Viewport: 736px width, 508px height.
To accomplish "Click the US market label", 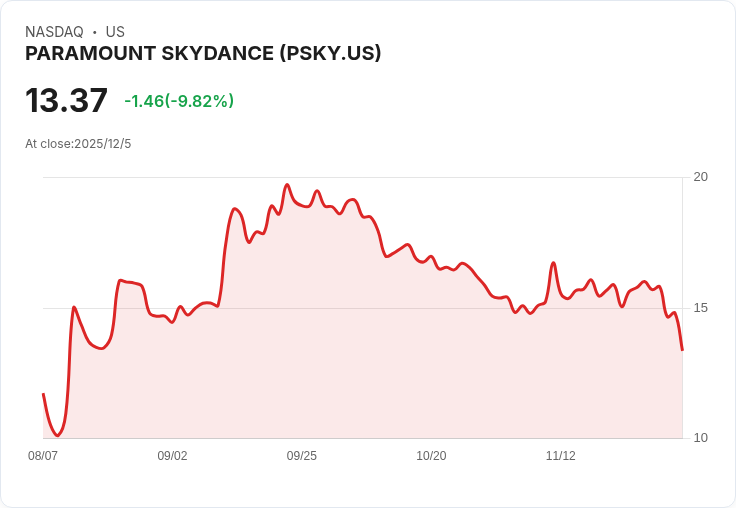I will (x=115, y=32).
